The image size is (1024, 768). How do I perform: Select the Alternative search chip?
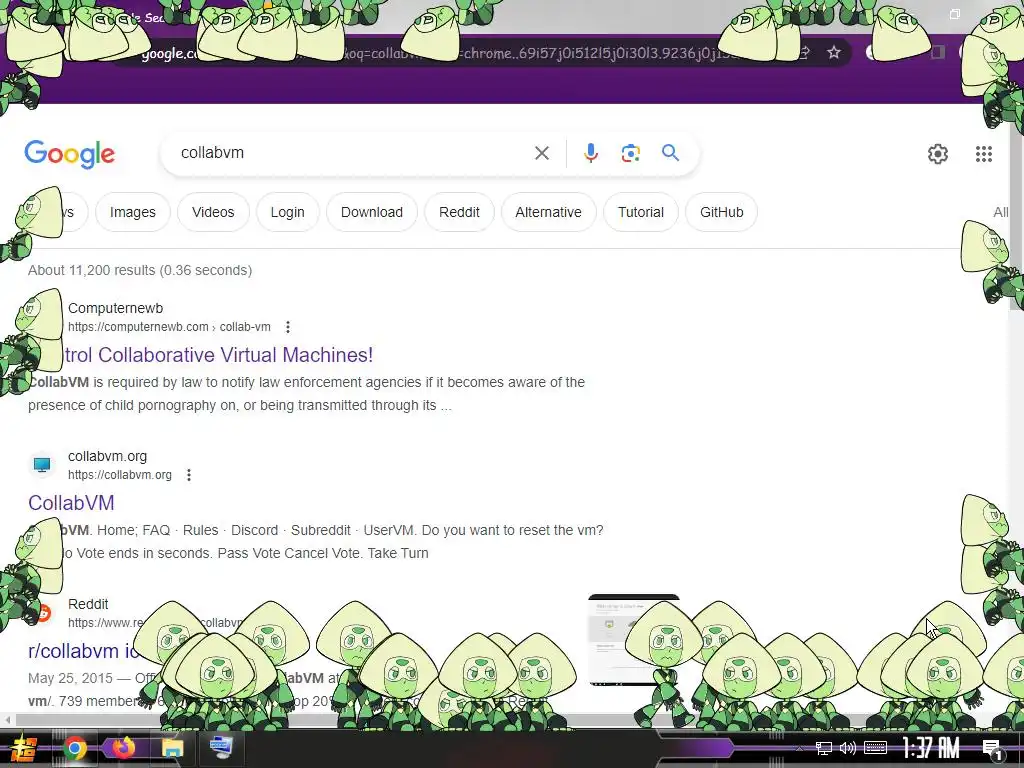(548, 212)
